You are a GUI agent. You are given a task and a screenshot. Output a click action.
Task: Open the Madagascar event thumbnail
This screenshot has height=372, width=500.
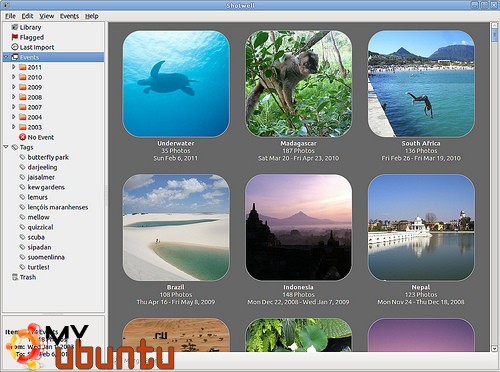[298, 84]
